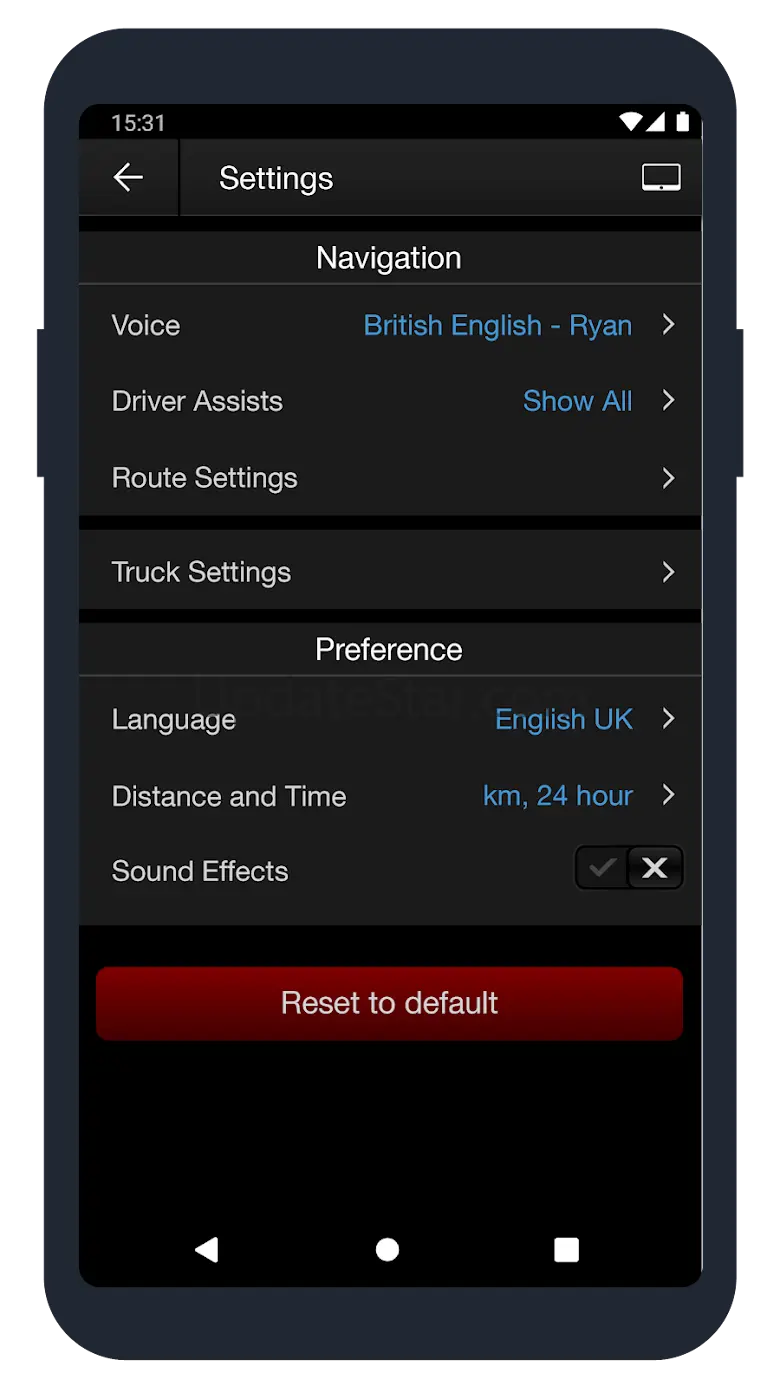The width and height of the screenshot is (780, 1386).
Task: Disable Sound Effects with the X
Action: (655, 868)
